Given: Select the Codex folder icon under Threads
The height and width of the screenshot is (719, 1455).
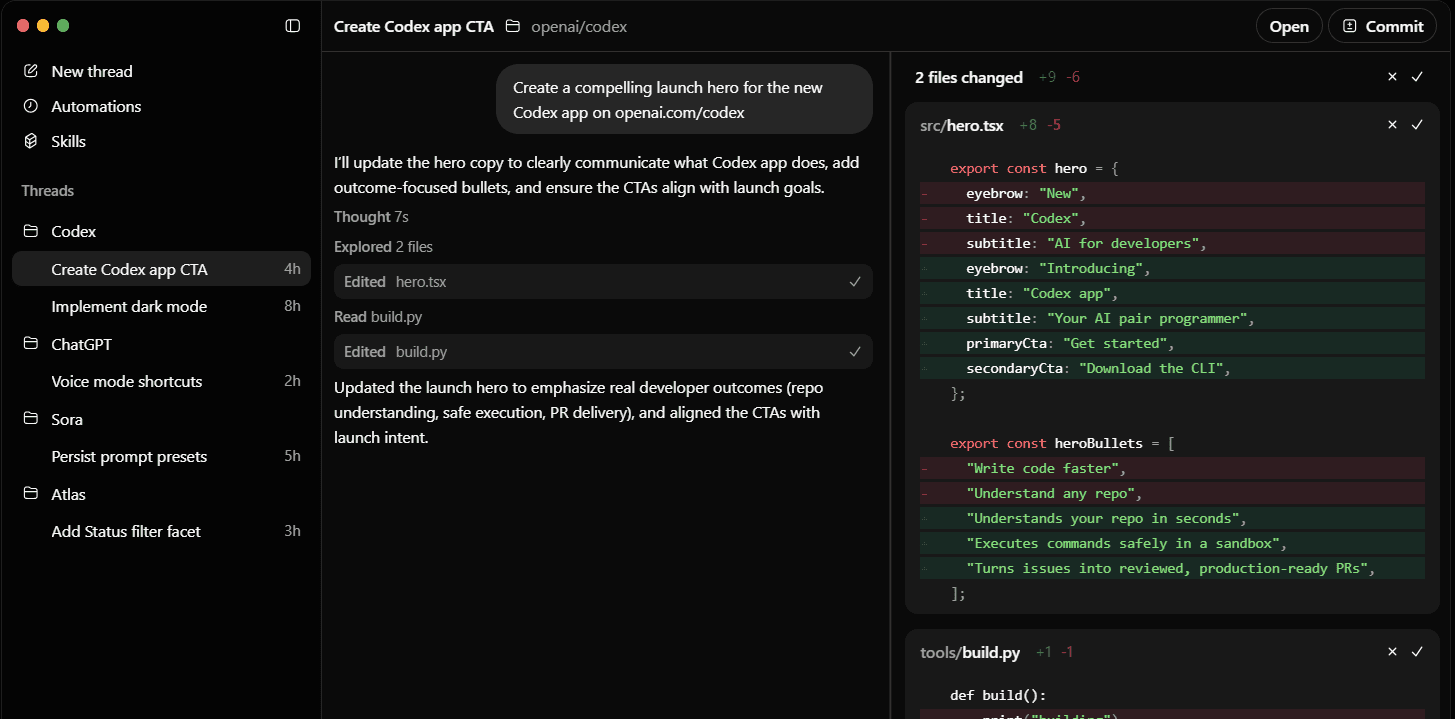Looking at the screenshot, I should 30,231.
